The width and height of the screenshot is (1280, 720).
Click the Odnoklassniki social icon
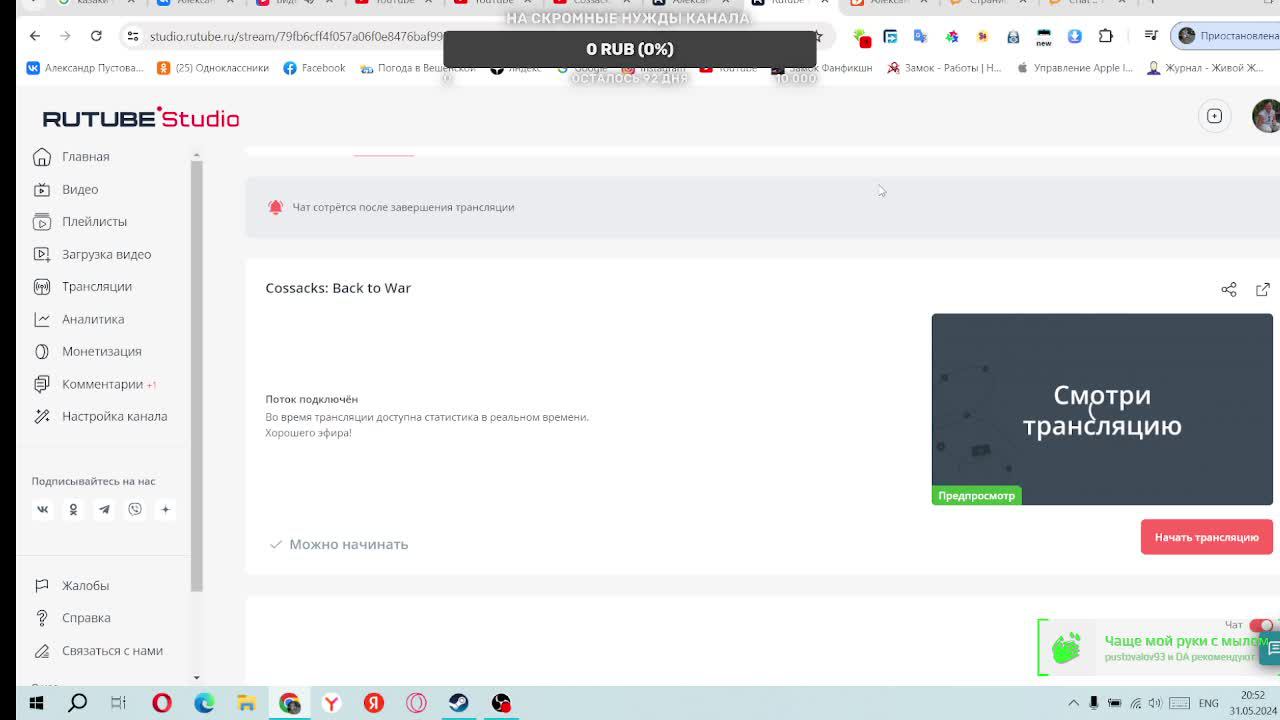tap(73, 509)
